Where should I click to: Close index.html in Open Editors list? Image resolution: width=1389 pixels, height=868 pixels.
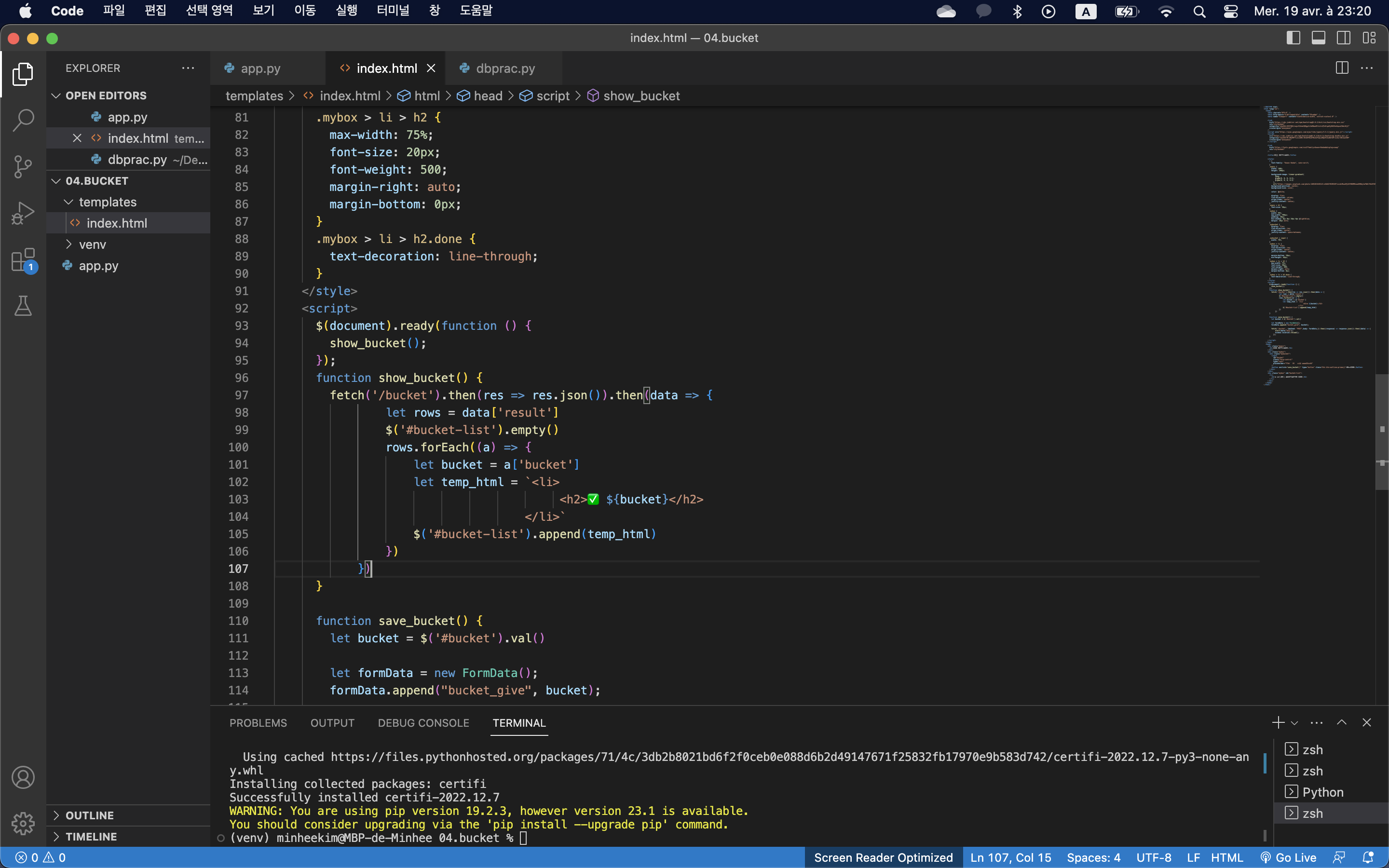(x=77, y=138)
